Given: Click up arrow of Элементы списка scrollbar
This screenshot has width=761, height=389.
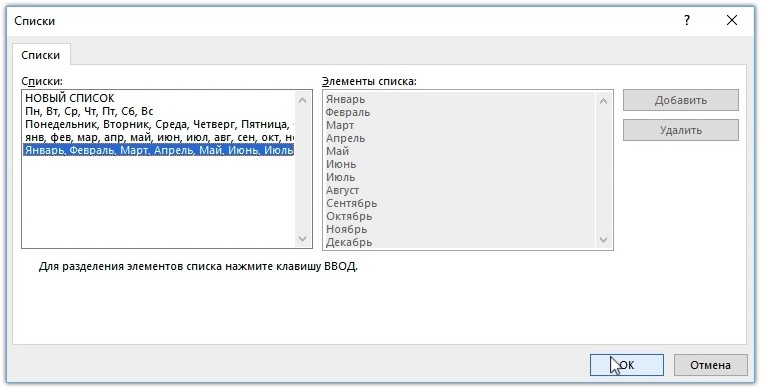Looking at the screenshot, I should click(603, 101).
